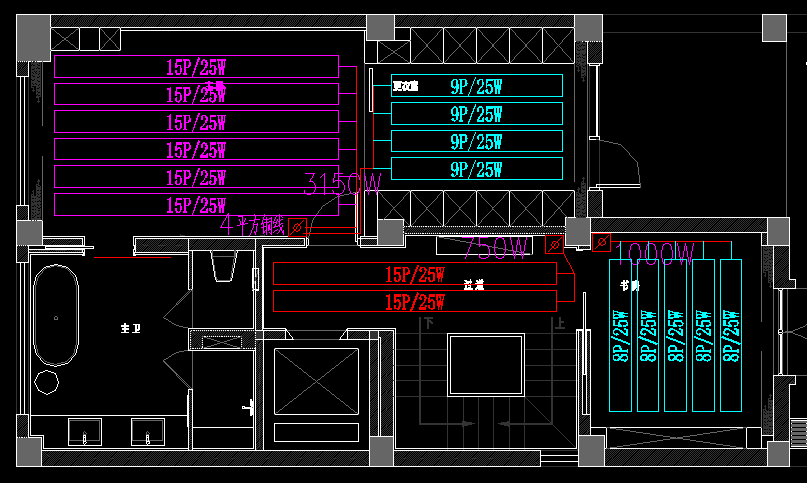This screenshot has width=807, height=483.
Task: Click the 1000W power label
Action: 654,255
